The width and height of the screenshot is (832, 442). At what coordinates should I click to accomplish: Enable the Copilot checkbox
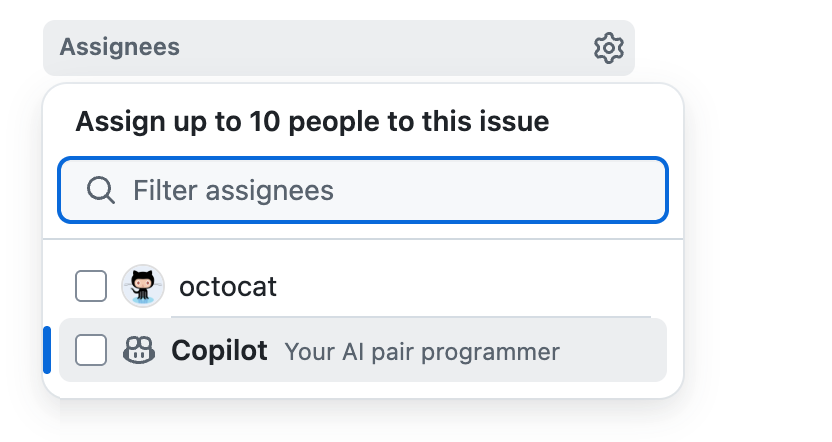pos(91,351)
